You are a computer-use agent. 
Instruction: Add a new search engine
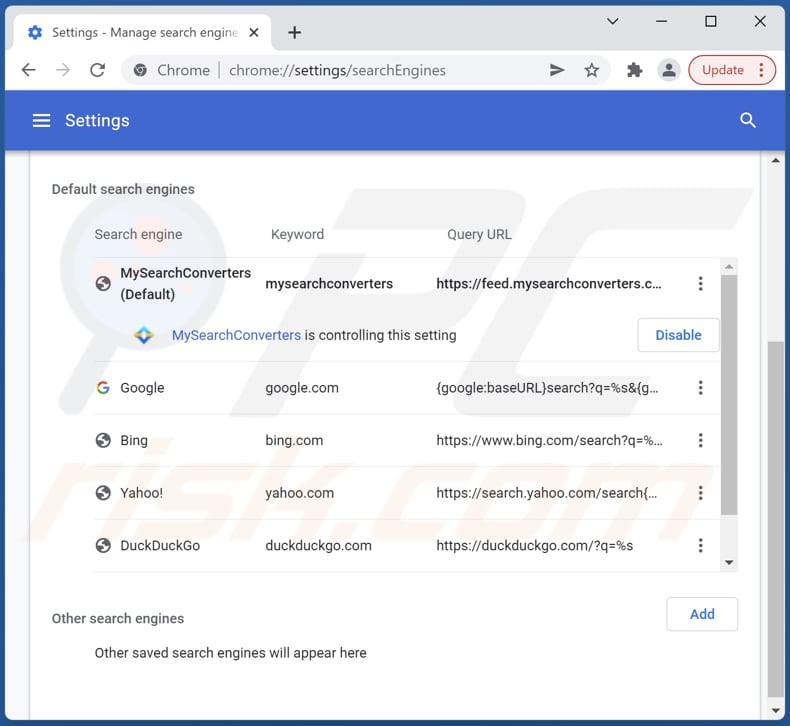pos(702,614)
